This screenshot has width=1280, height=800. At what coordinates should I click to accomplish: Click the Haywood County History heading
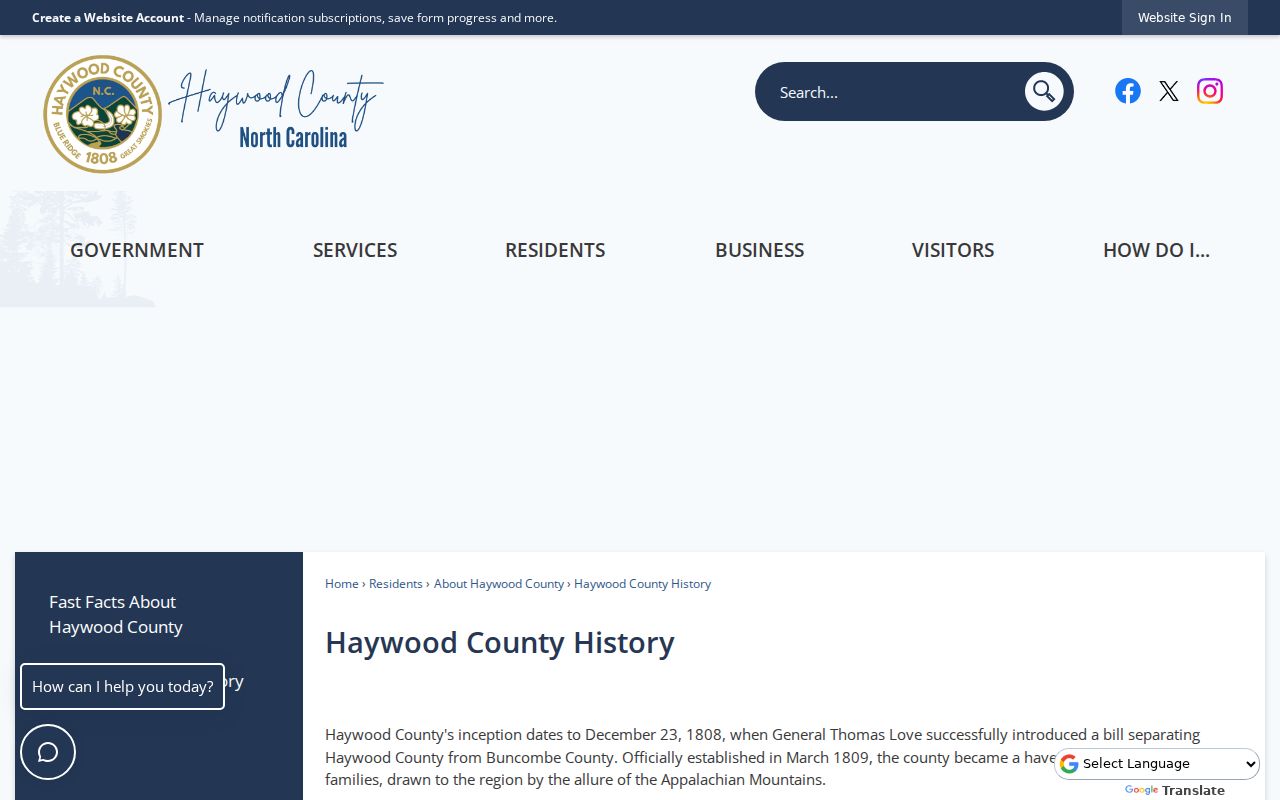500,642
